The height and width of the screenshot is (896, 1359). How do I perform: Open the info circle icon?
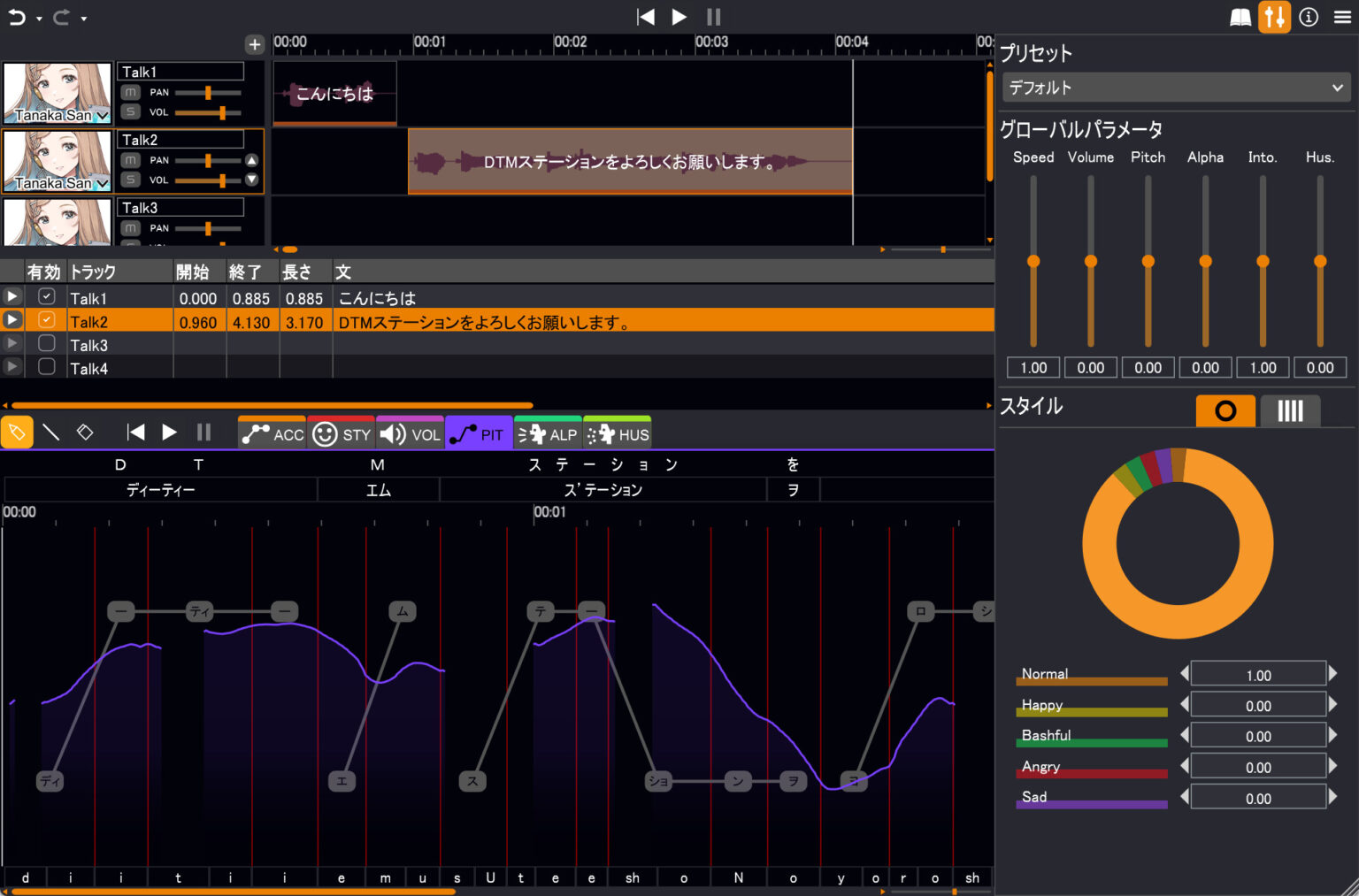pyautogui.click(x=1309, y=17)
